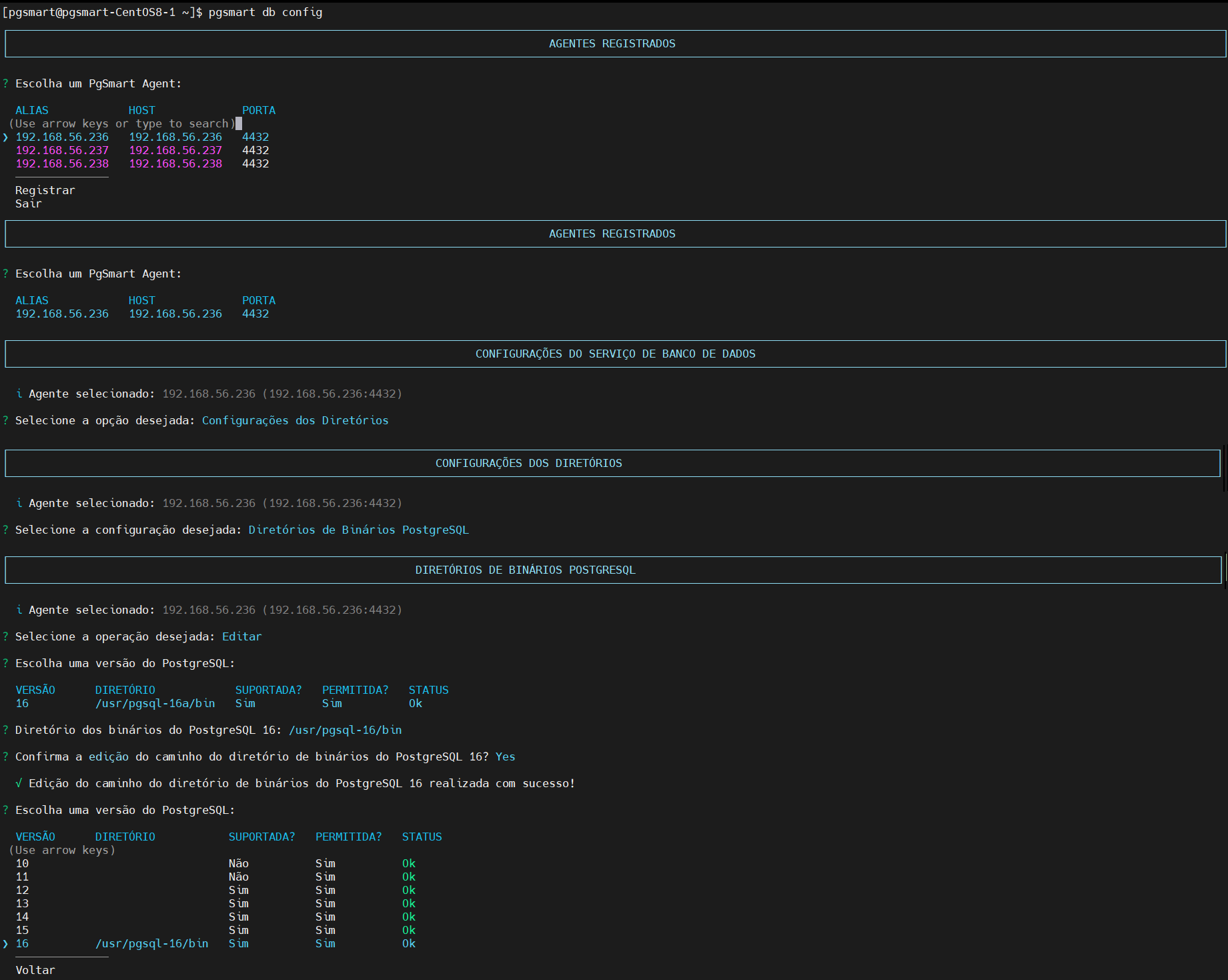Viewport: 1228px width, 980px height.
Task: Select agent alias 192.168.56.238
Action: pyautogui.click(x=62, y=163)
